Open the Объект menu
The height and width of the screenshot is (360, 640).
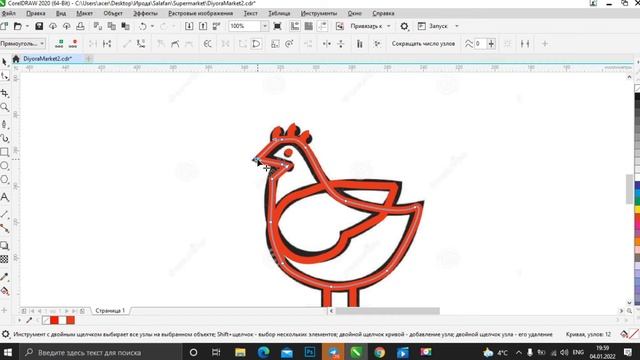(x=113, y=13)
